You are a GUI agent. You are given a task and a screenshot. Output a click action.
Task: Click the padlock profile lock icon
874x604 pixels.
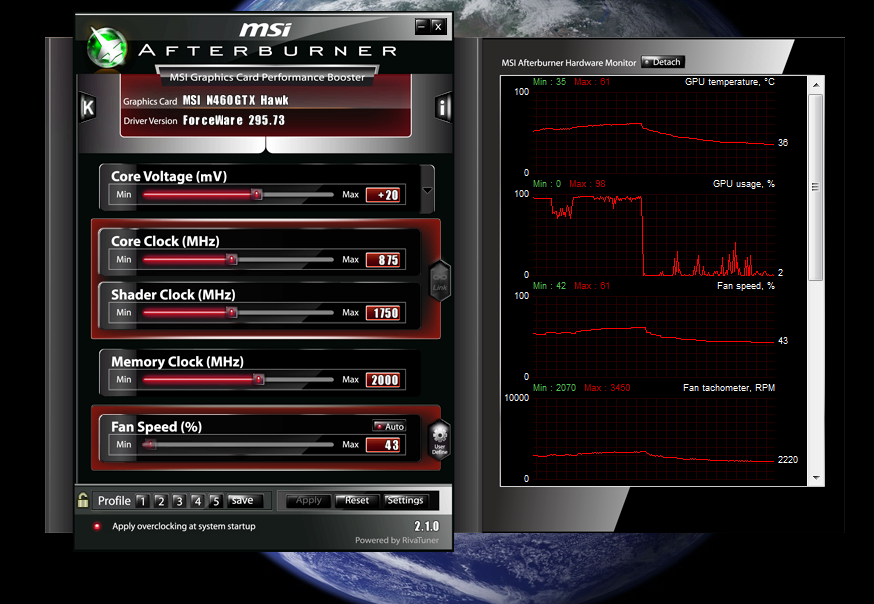coord(84,500)
